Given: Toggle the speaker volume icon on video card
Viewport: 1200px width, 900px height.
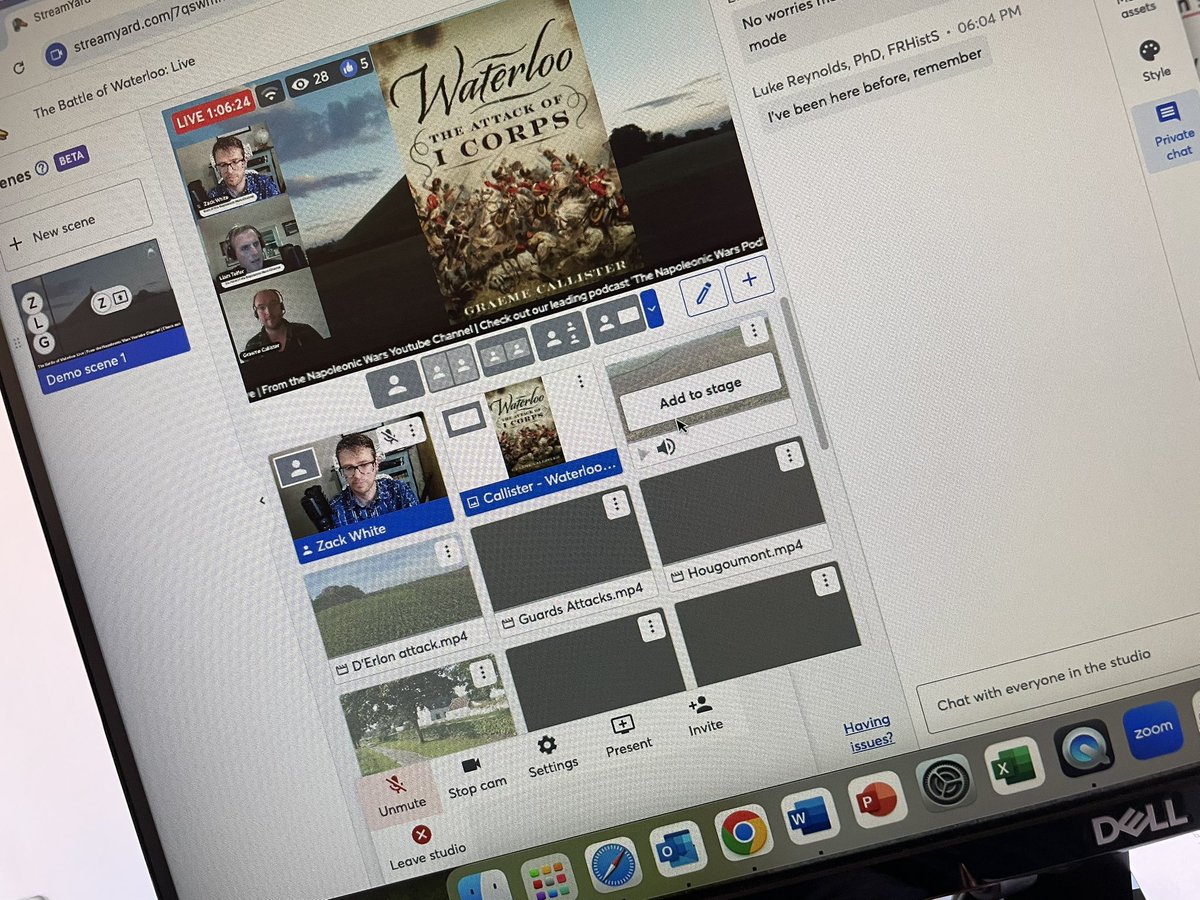Looking at the screenshot, I should pyautogui.click(x=666, y=447).
